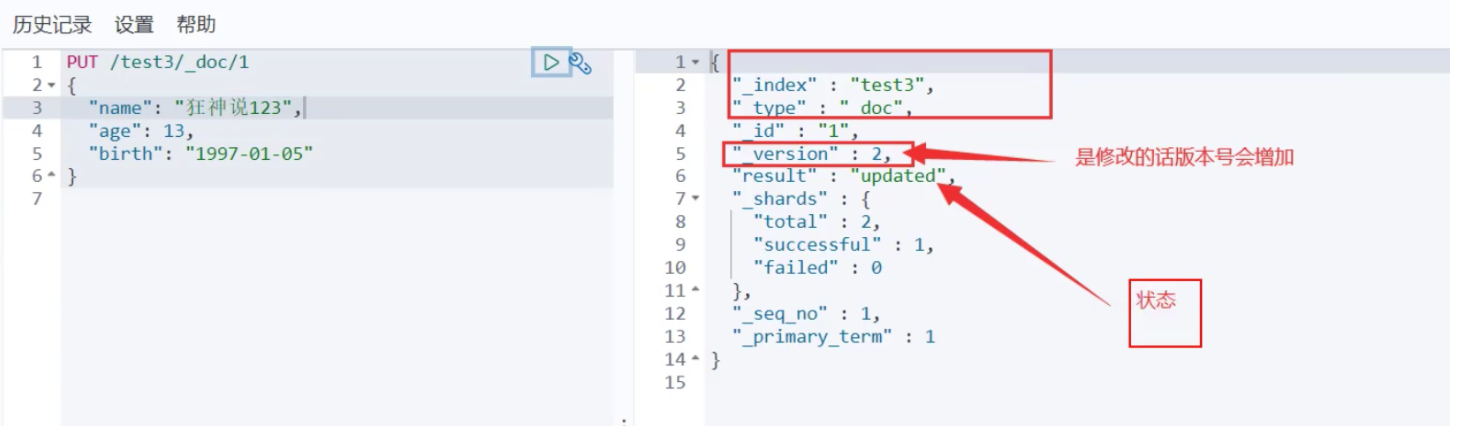
Task: Click line number 3 in request gutter
Action: point(37,108)
